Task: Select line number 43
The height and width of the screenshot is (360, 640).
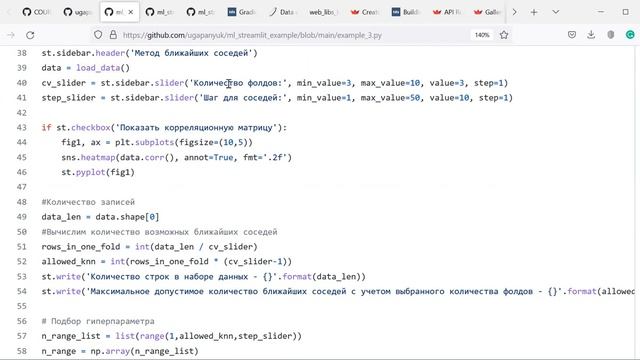Action: point(22,127)
